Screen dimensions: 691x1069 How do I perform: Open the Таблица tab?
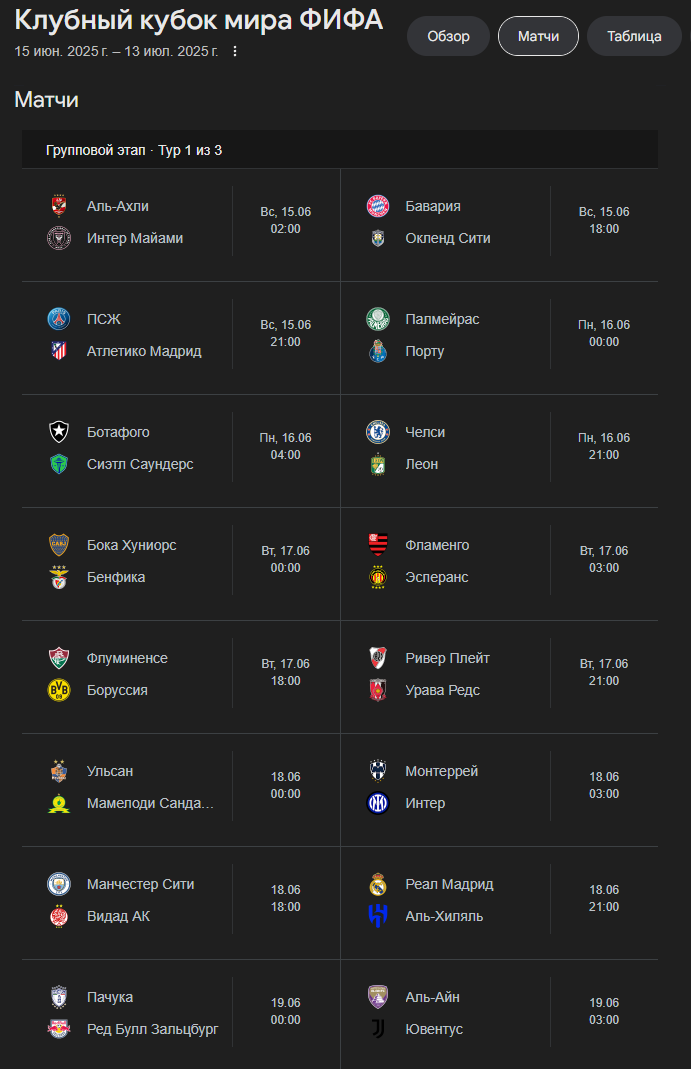tap(634, 36)
